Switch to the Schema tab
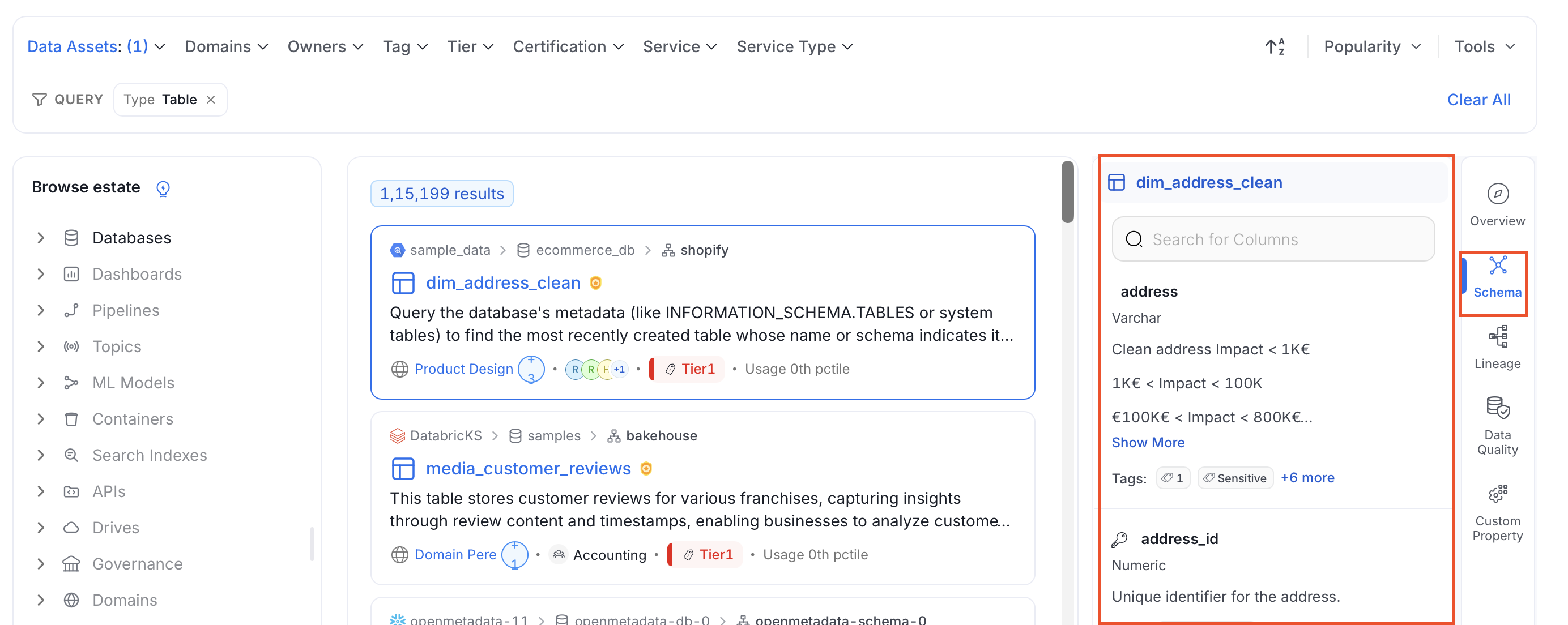 pos(1497,277)
